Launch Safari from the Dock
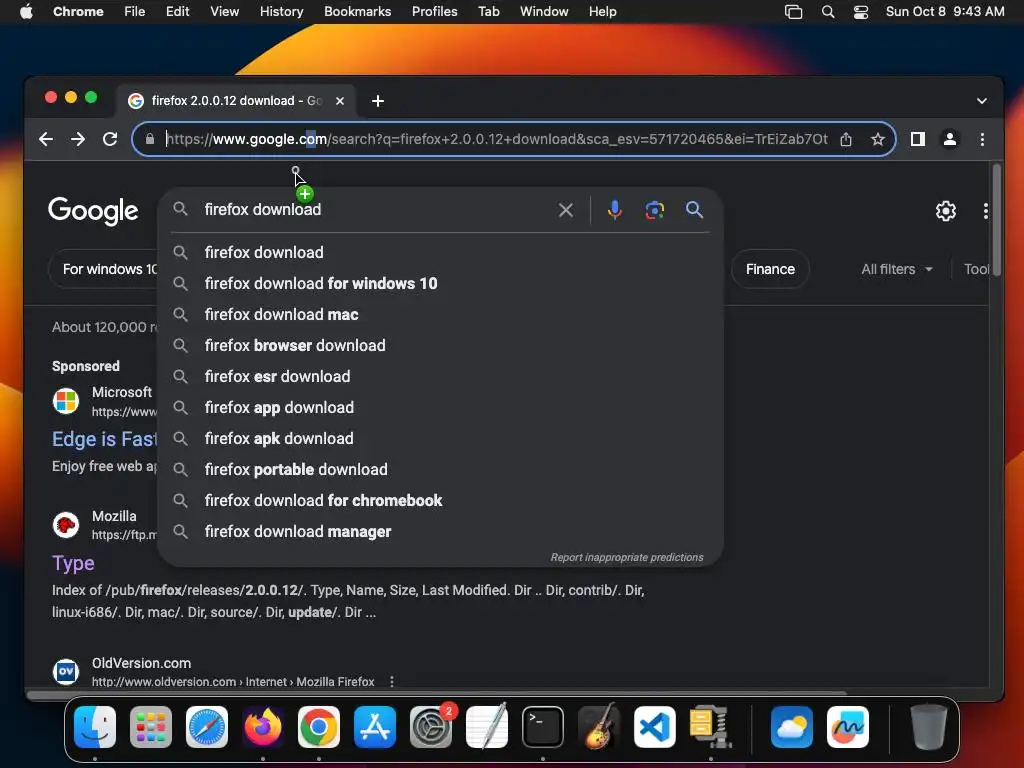 pyautogui.click(x=207, y=726)
